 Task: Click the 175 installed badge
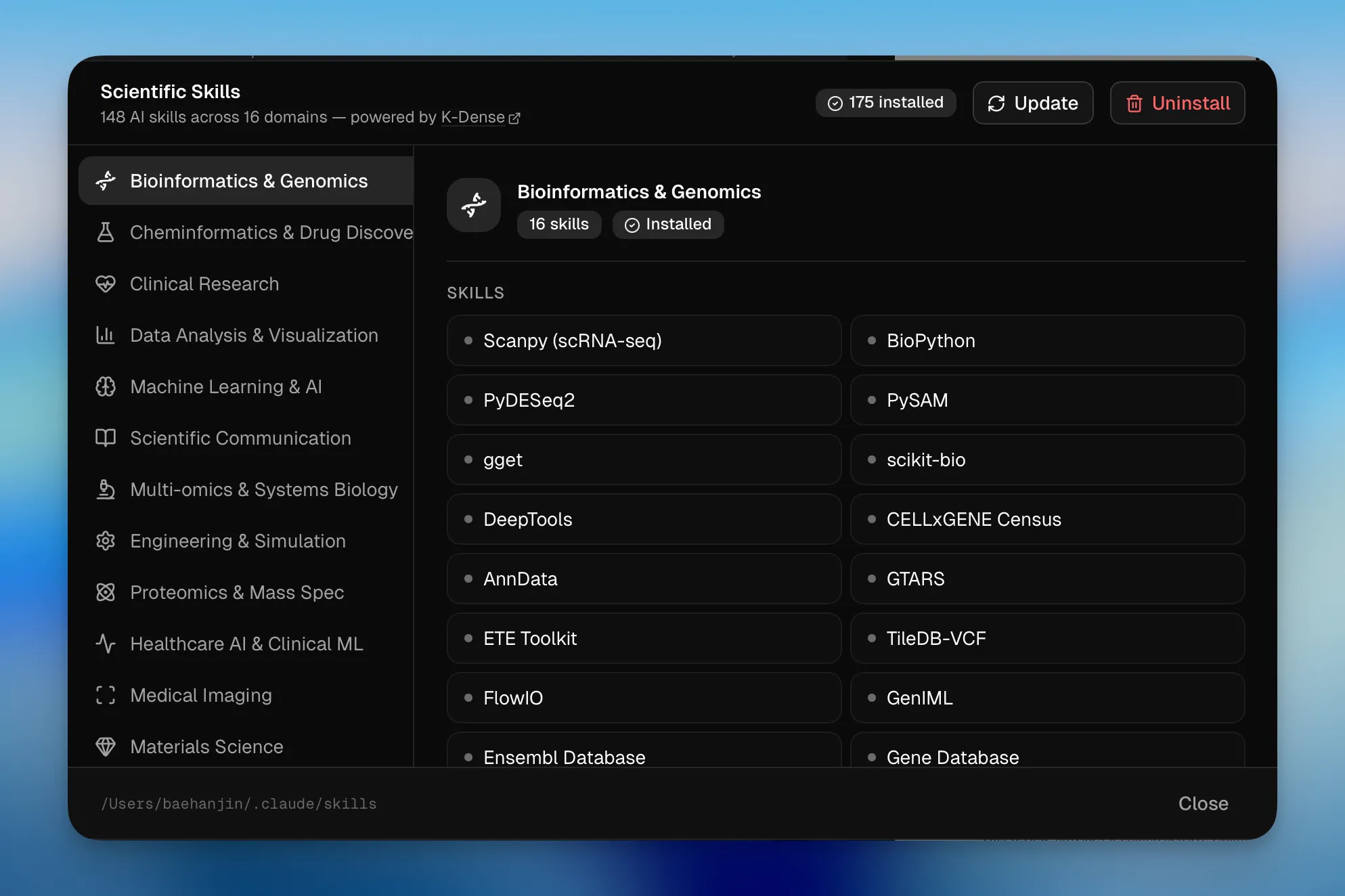coord(885,103)
